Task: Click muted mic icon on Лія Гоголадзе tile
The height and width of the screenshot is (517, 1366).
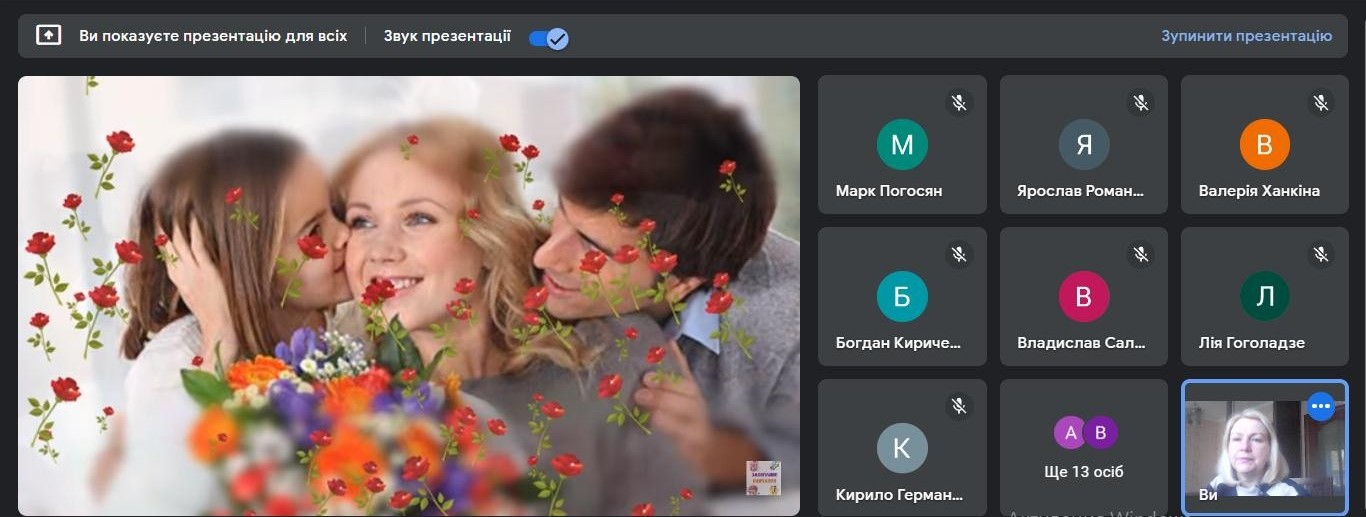Action: [1321, 254]
